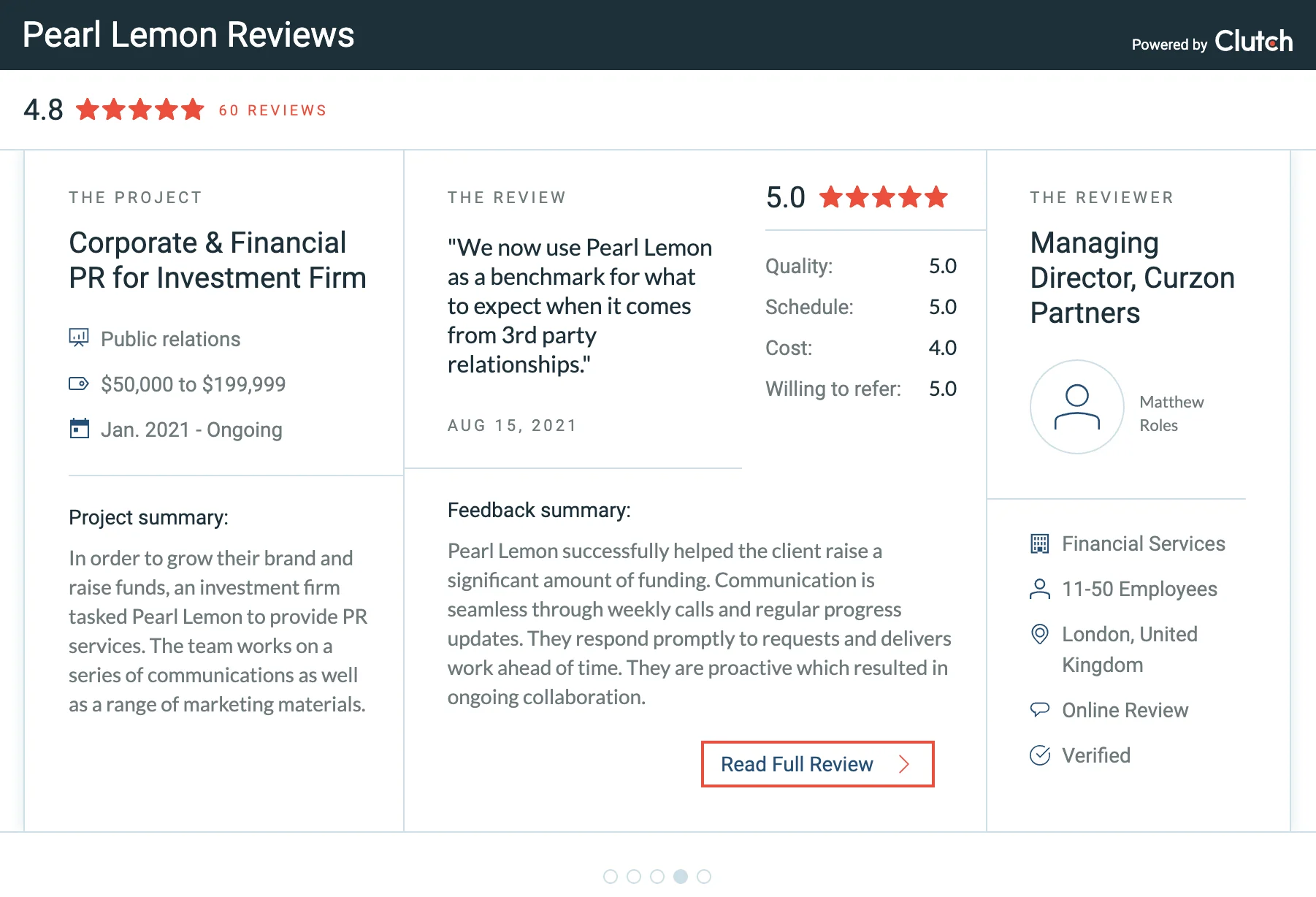The height and width of the screenshot is (897, 1316).
Task: Click the Project summary heading
Action: [148, 517]
